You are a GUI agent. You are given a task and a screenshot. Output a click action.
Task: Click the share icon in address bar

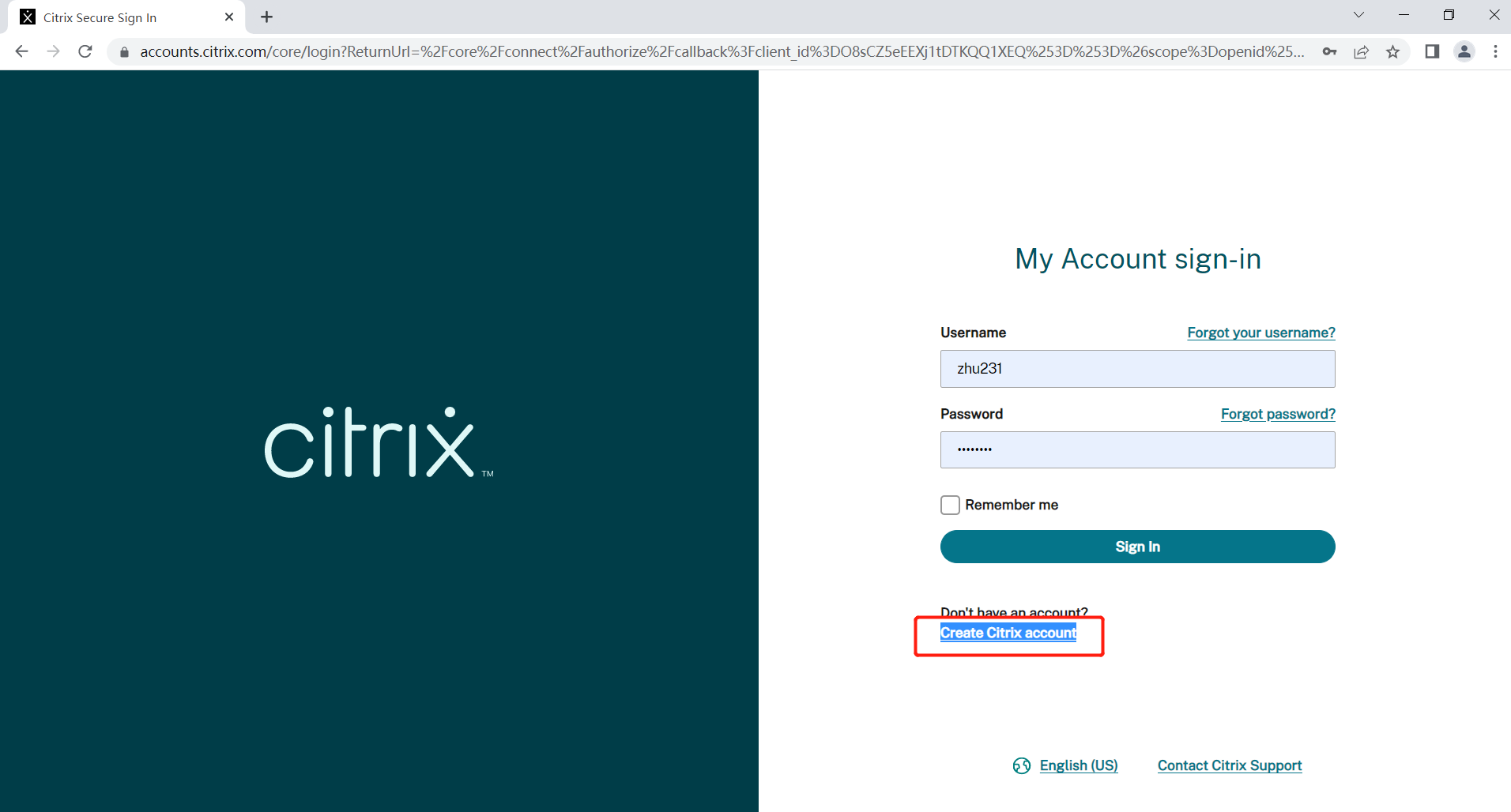[x=1362, y=52]
